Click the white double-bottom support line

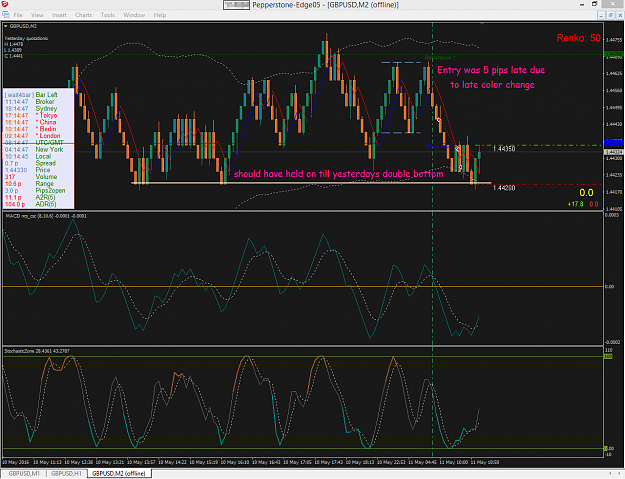point(311,183)
